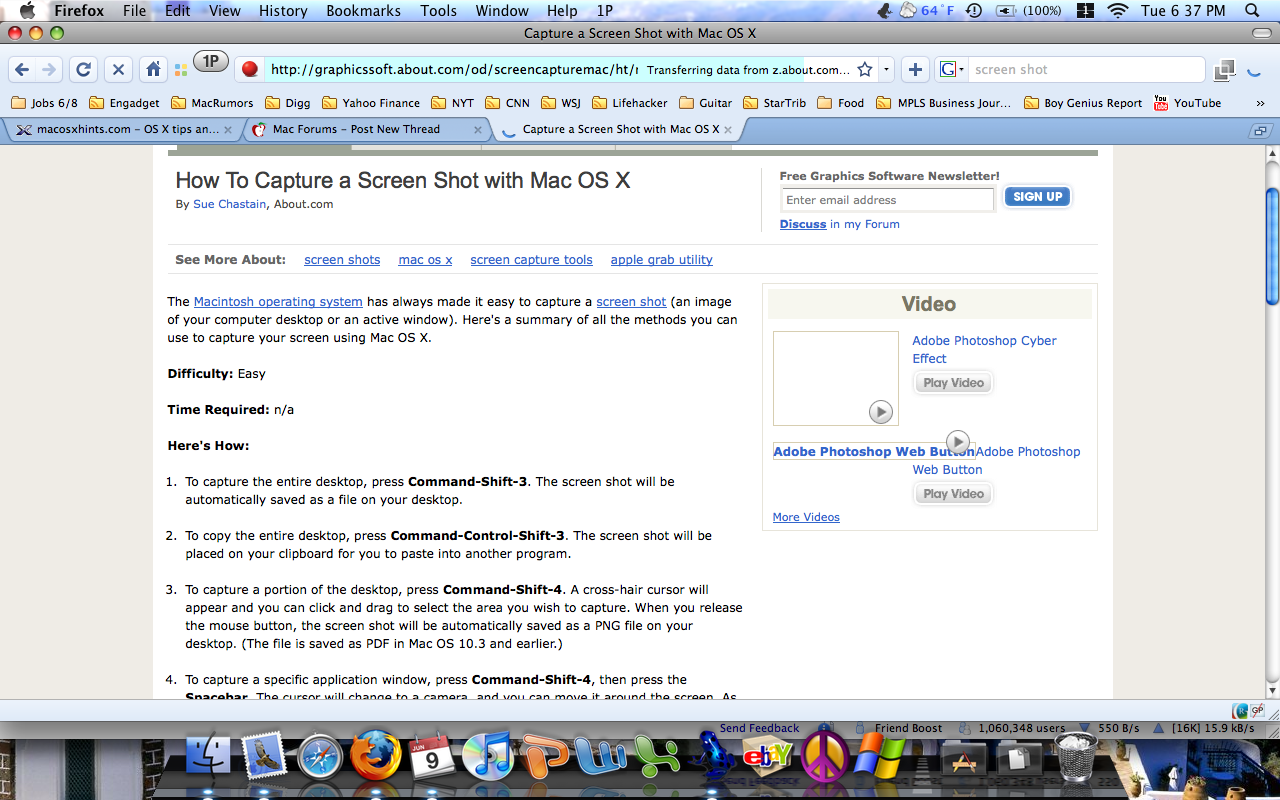Play video for Adobe Photoshop Web Button
Image resolution: width=1280 pixels, height=800 pixels.
(953, 494)
